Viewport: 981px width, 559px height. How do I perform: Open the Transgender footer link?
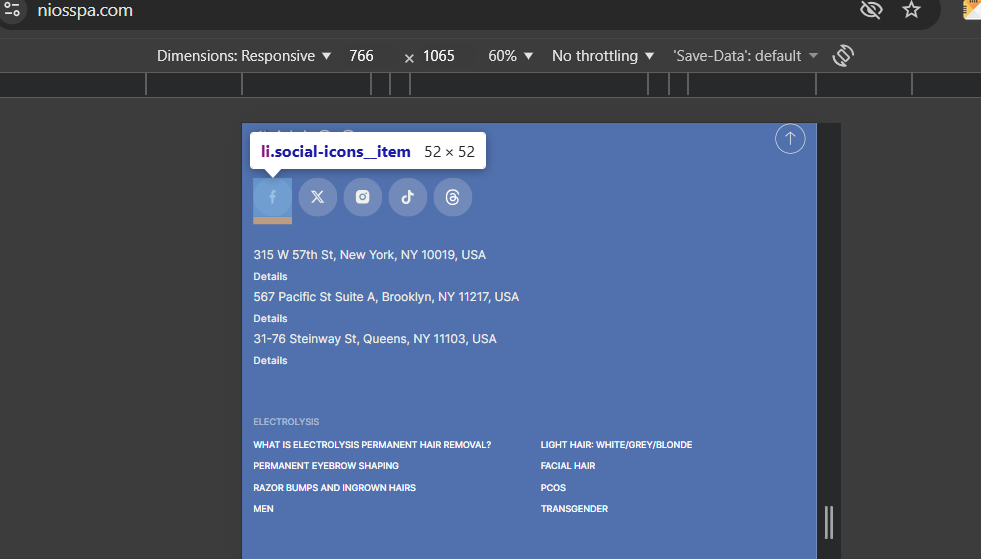574,508
